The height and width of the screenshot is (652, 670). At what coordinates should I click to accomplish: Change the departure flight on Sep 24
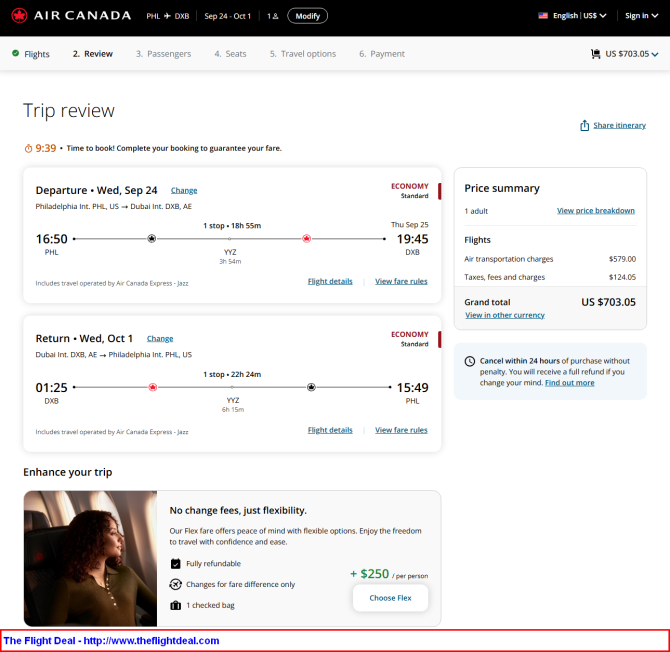184,191
